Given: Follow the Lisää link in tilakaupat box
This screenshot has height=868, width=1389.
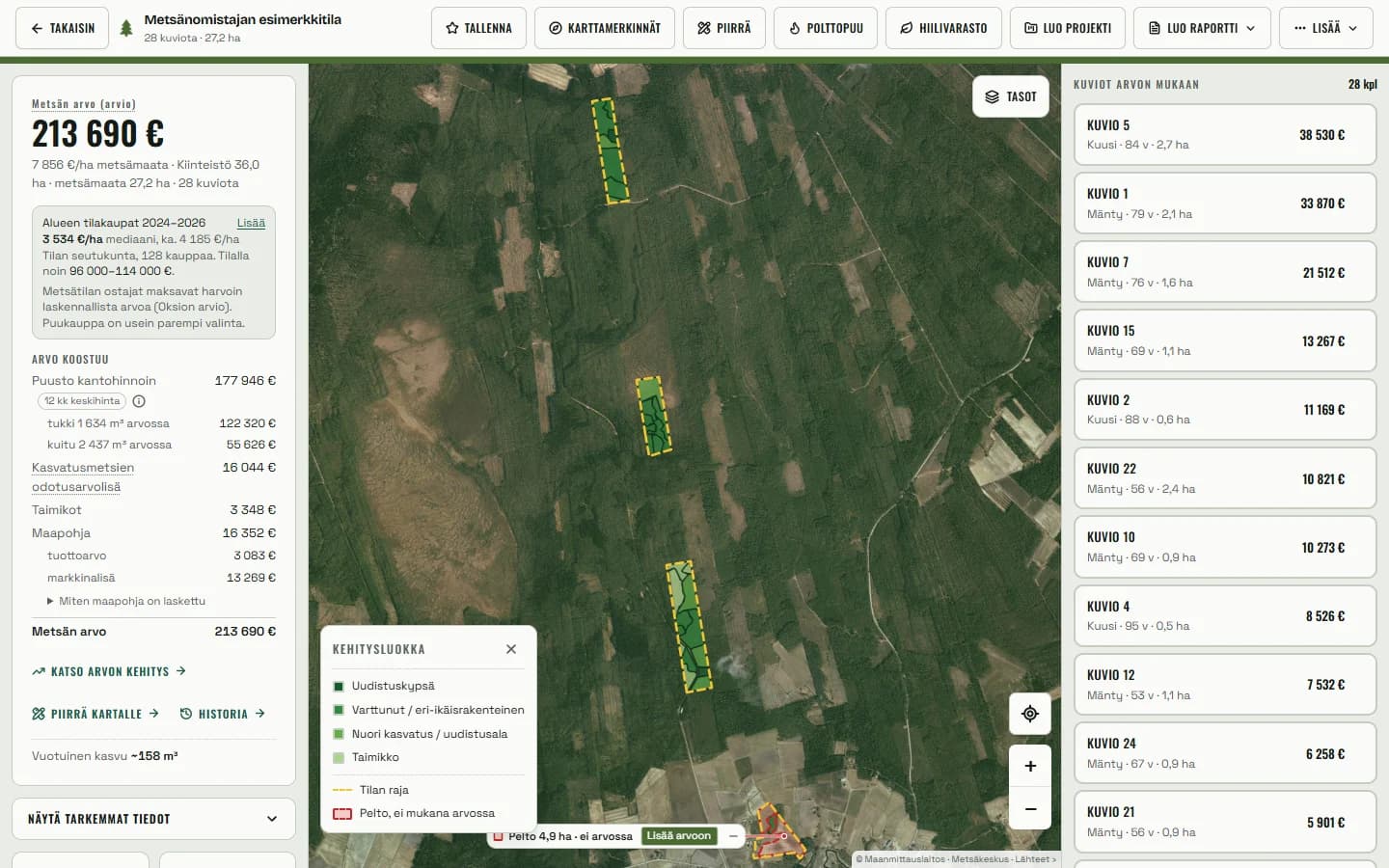Looking at the screenshot, I should coord(251,223).
